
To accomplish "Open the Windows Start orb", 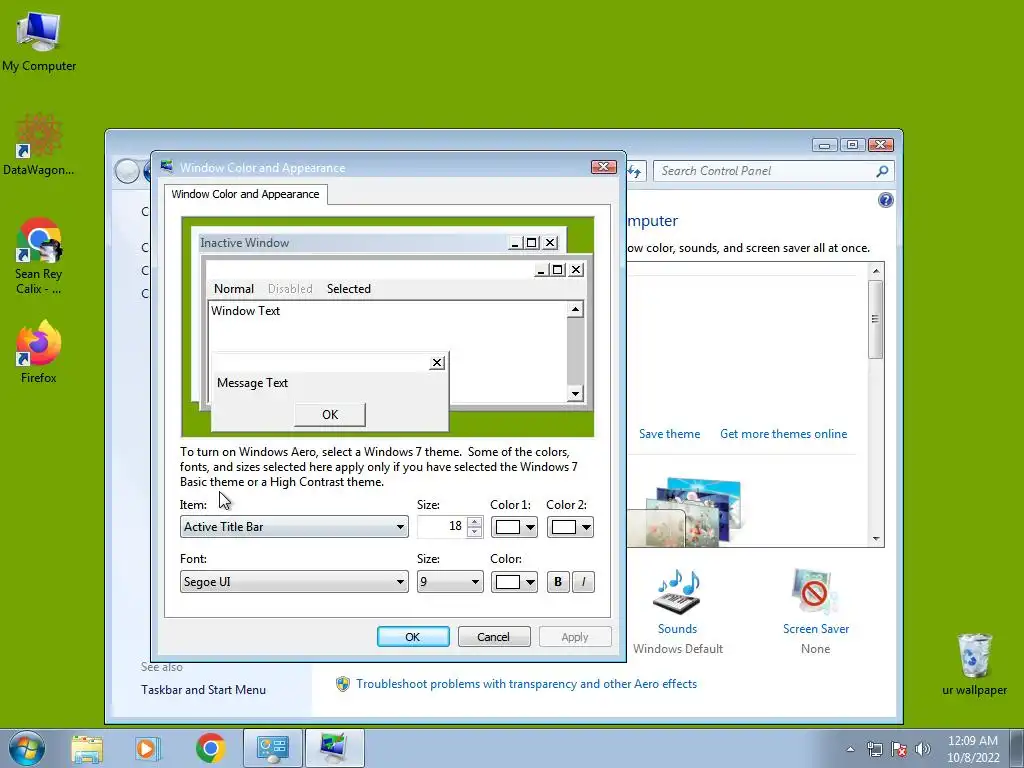I will coord(27,748).
